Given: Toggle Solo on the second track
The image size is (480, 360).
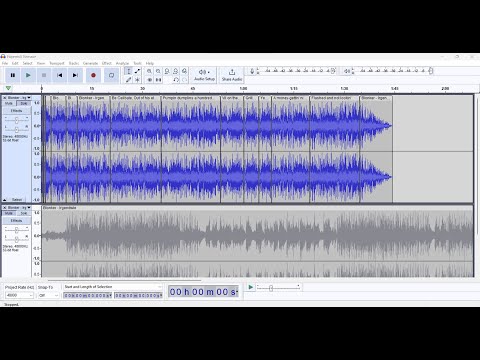Looking at the screenshot, I should (24, 213).
